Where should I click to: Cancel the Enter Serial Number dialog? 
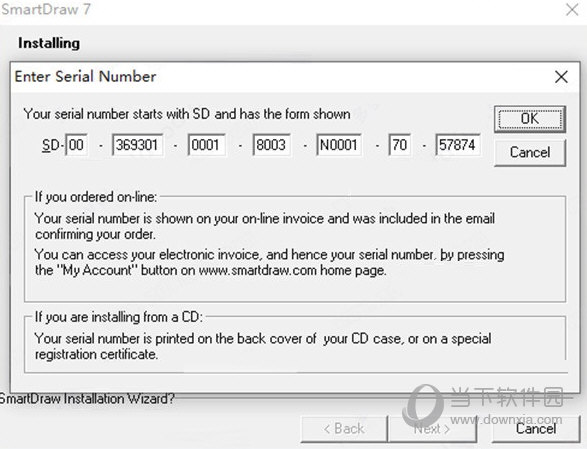coord(530,152)
